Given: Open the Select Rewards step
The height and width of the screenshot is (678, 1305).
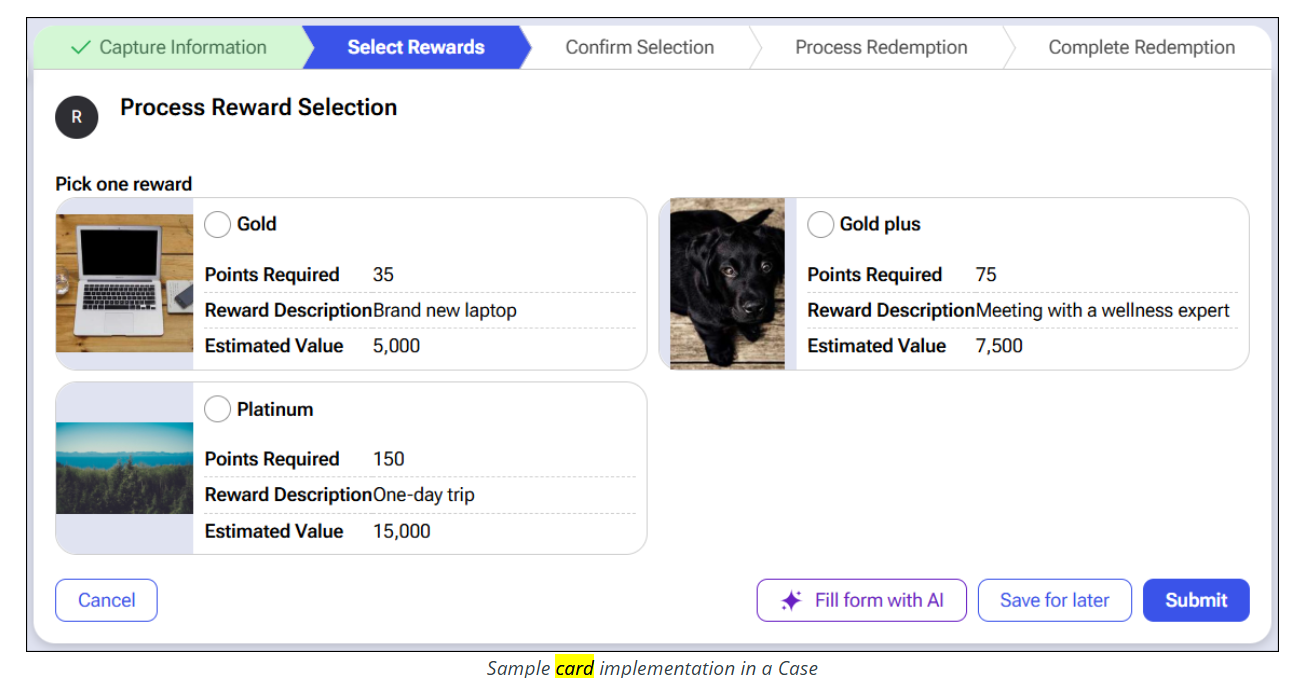Looking at the screenshot, I should point(415,47).
